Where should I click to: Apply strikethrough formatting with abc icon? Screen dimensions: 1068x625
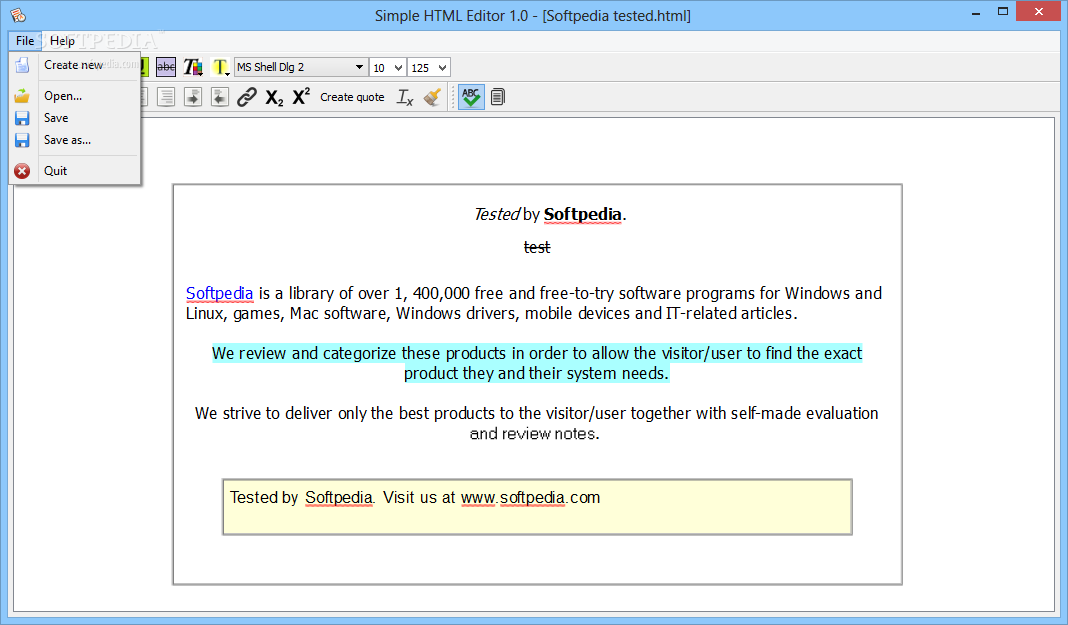pos(166,67)
